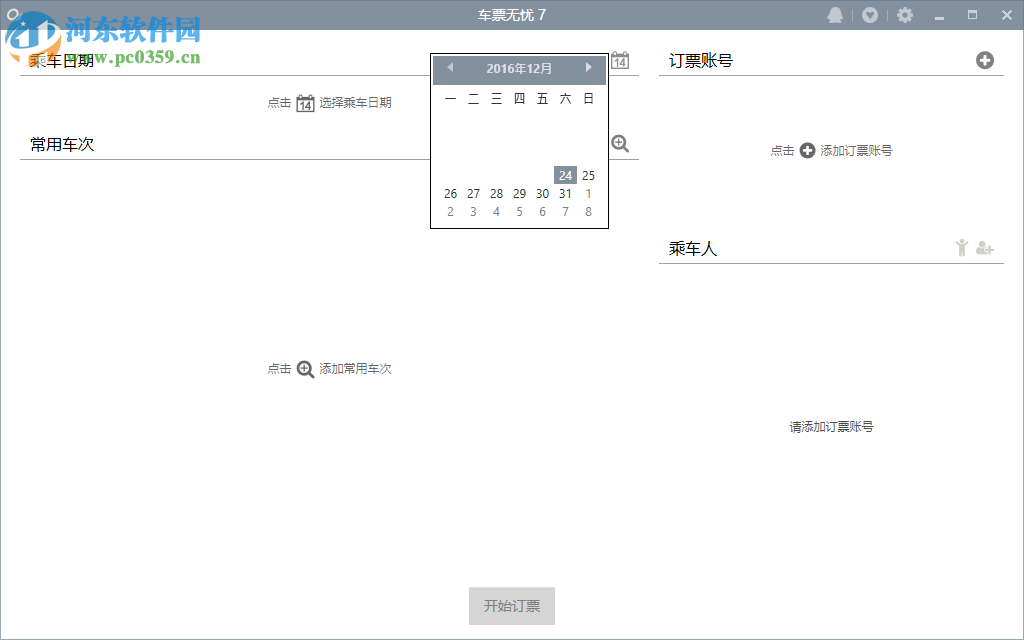Click the magnifier icon to add common trains
The width and height of the screenshot is (1024, 640).
pos(620,144)
